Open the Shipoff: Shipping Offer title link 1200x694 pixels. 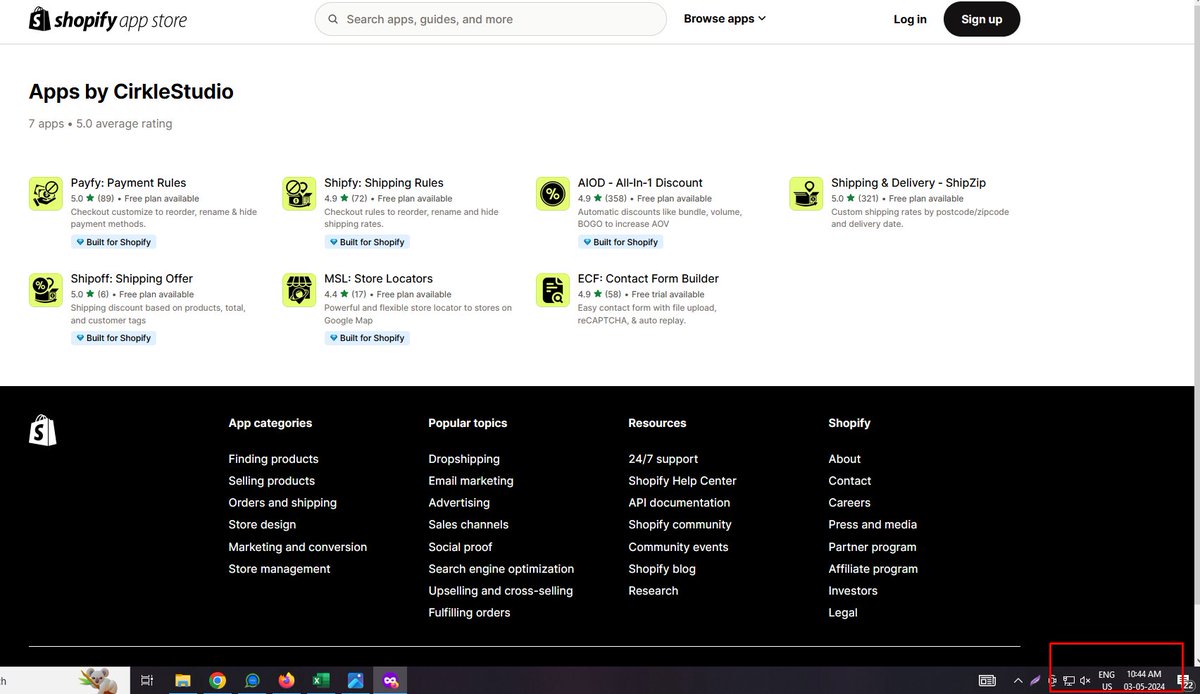click(132, 279)
